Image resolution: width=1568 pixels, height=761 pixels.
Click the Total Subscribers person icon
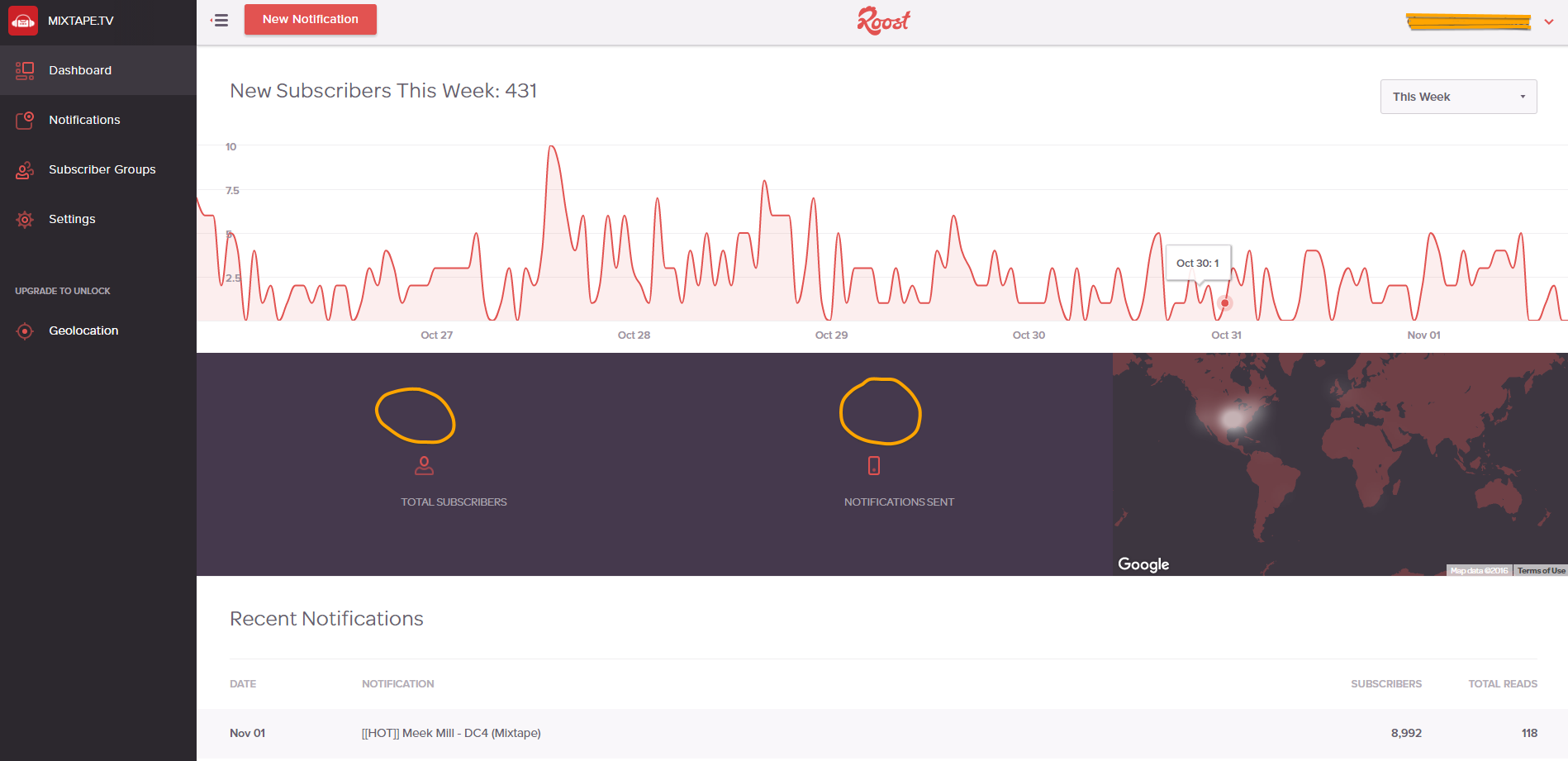point(423,465)
